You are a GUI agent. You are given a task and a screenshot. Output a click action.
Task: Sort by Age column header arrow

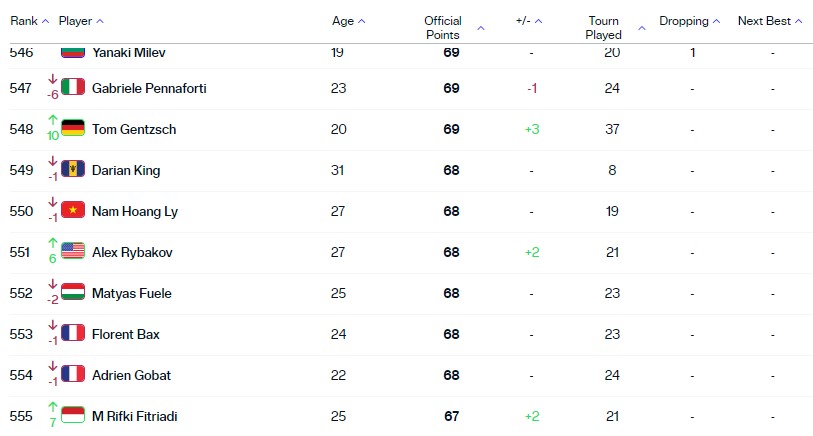pos(362,21)
